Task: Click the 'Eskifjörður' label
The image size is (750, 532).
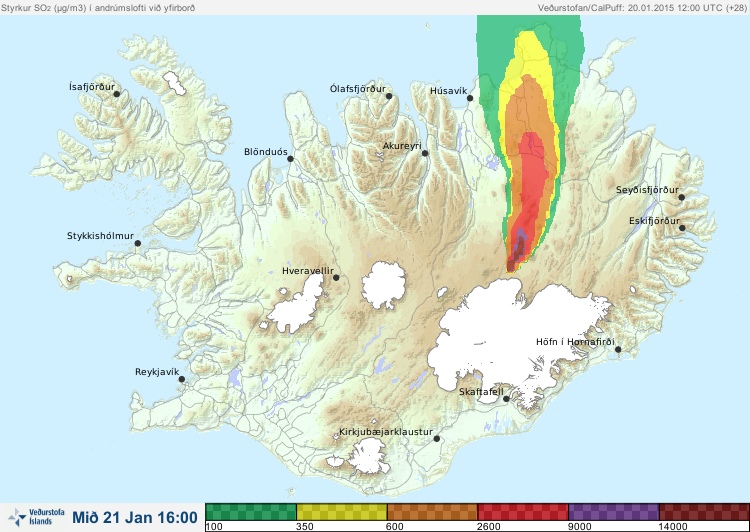Action: pos(654,221)
